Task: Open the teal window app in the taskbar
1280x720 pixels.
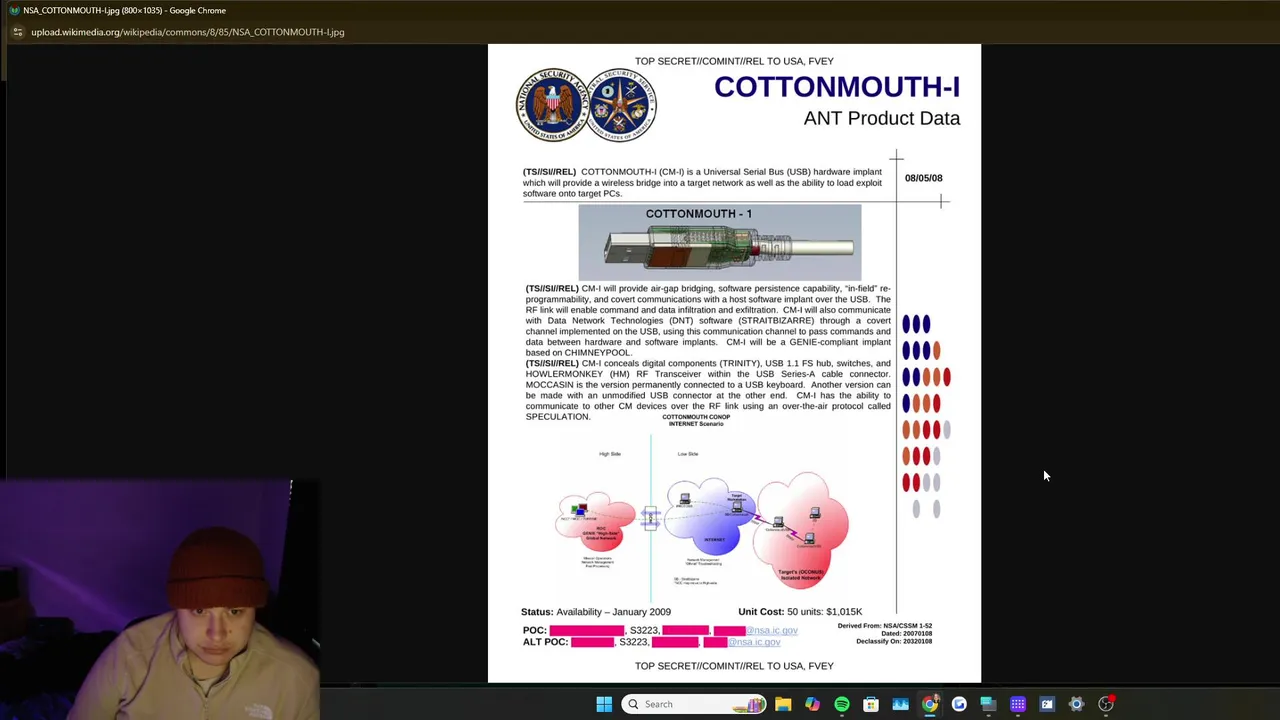Action: coord(988,704)
